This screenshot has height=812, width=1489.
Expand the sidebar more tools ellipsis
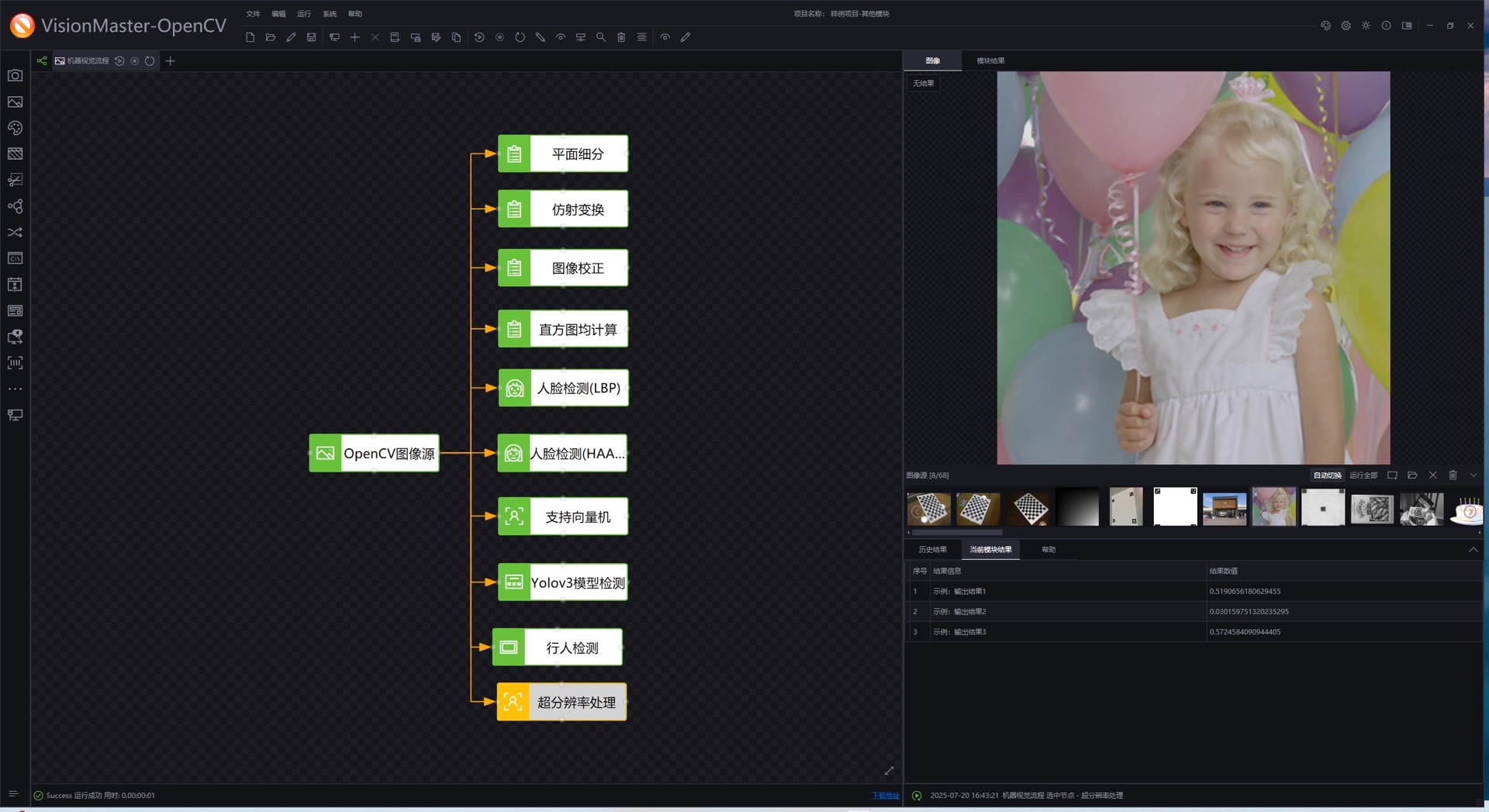coord(15,389)
